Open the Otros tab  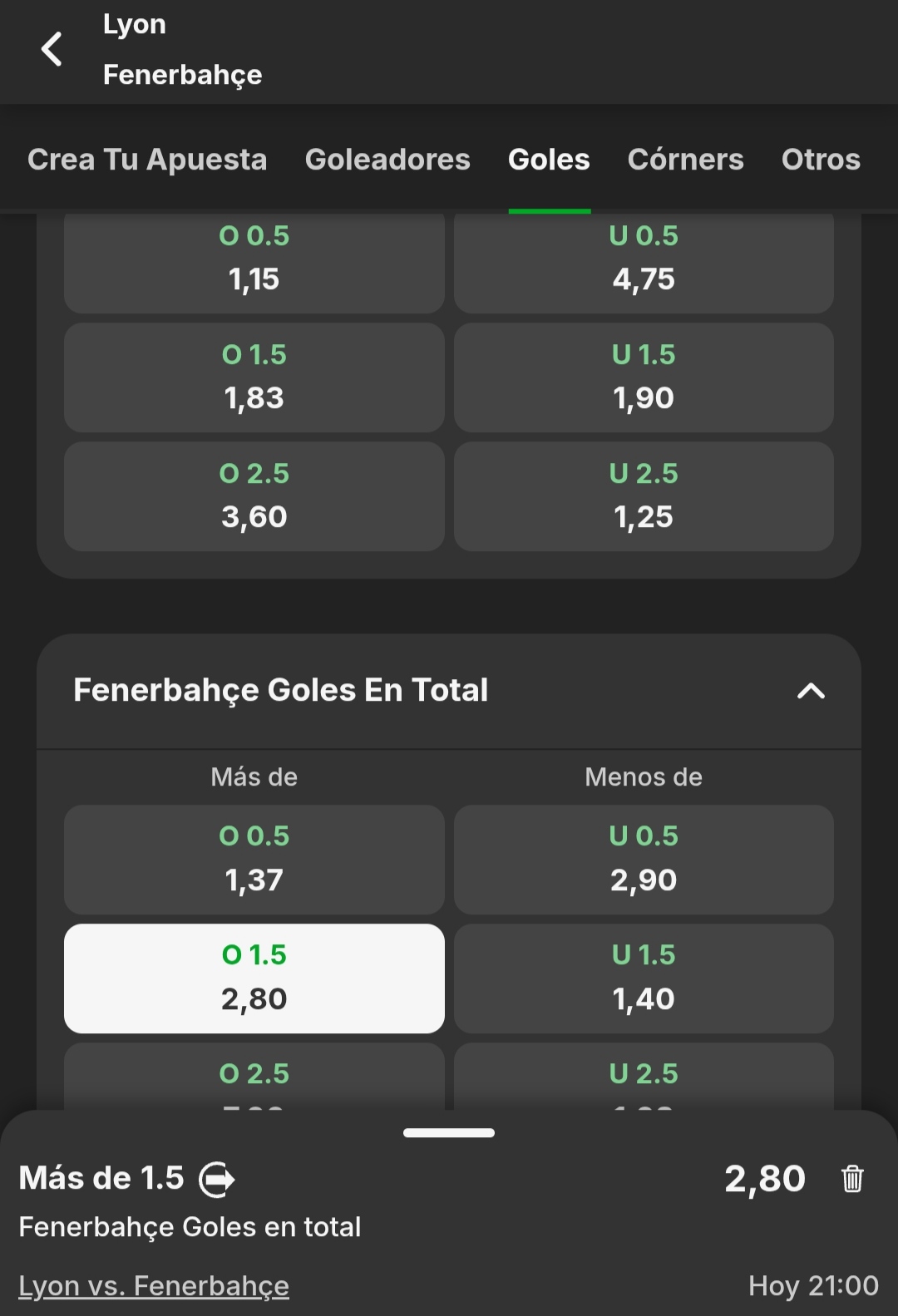click(821, 159)
